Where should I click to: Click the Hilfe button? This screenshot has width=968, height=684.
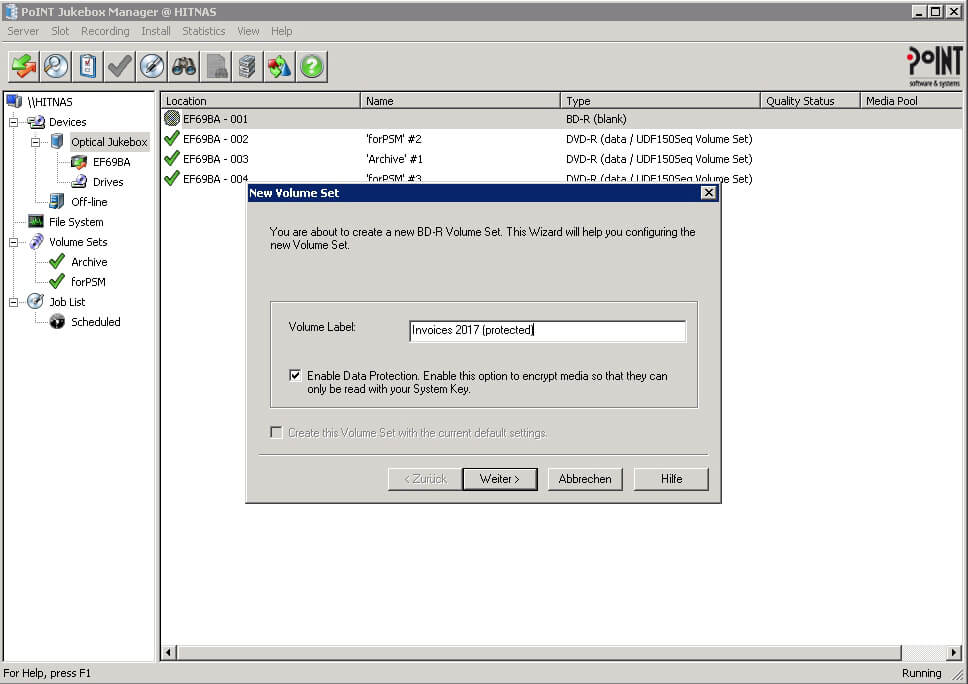pos(671,479)
